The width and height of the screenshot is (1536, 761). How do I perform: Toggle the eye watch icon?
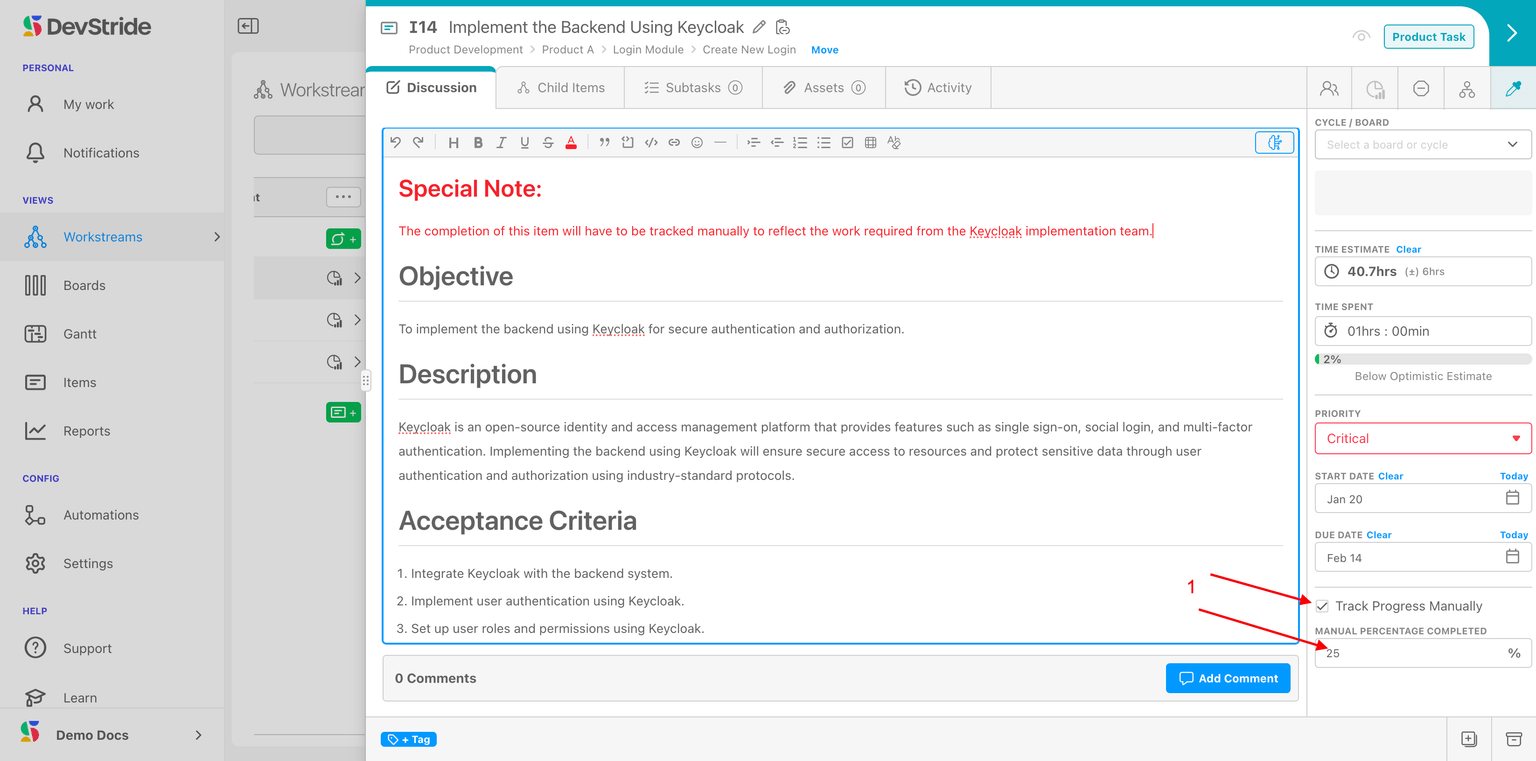[1360, 37]
